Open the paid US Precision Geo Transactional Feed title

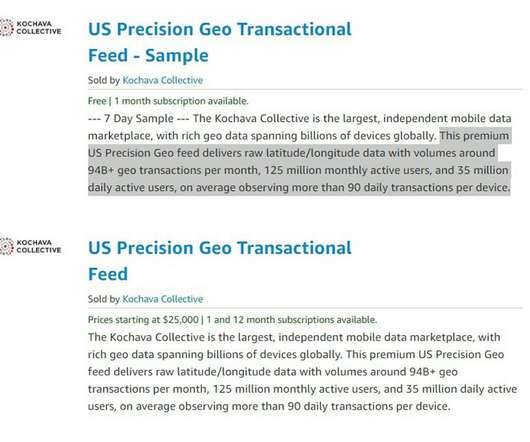click(220, 261)
